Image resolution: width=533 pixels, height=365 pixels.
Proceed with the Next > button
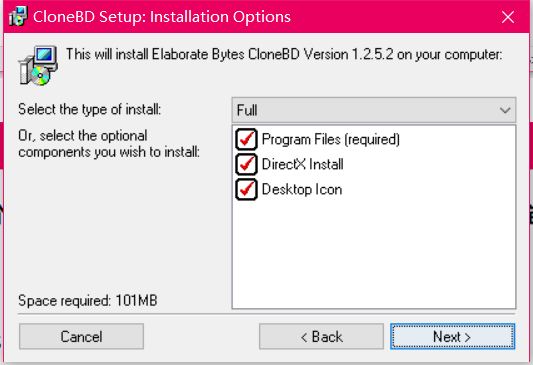coord(452,336)
